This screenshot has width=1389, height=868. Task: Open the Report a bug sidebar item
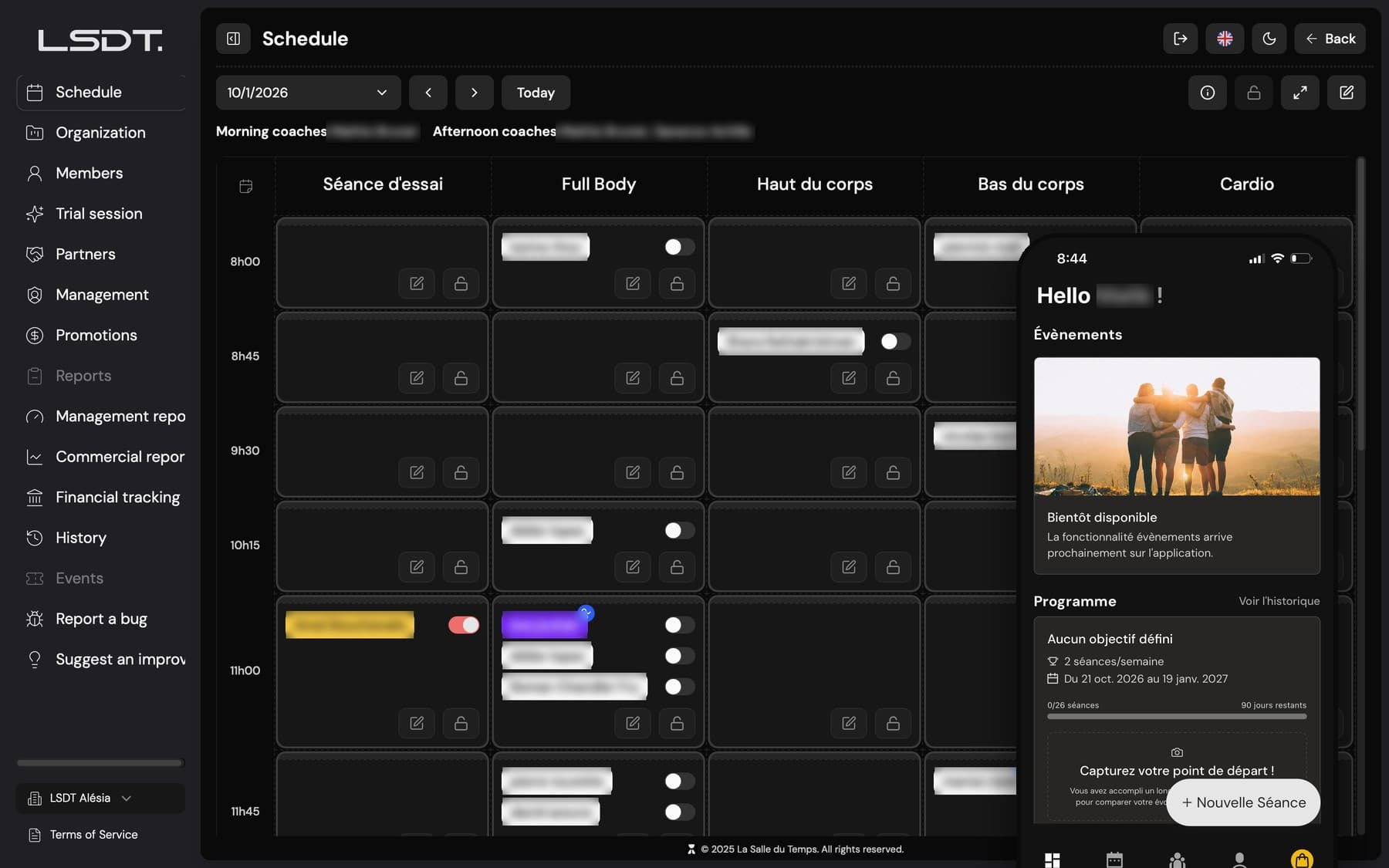click(x=100, y=619)
